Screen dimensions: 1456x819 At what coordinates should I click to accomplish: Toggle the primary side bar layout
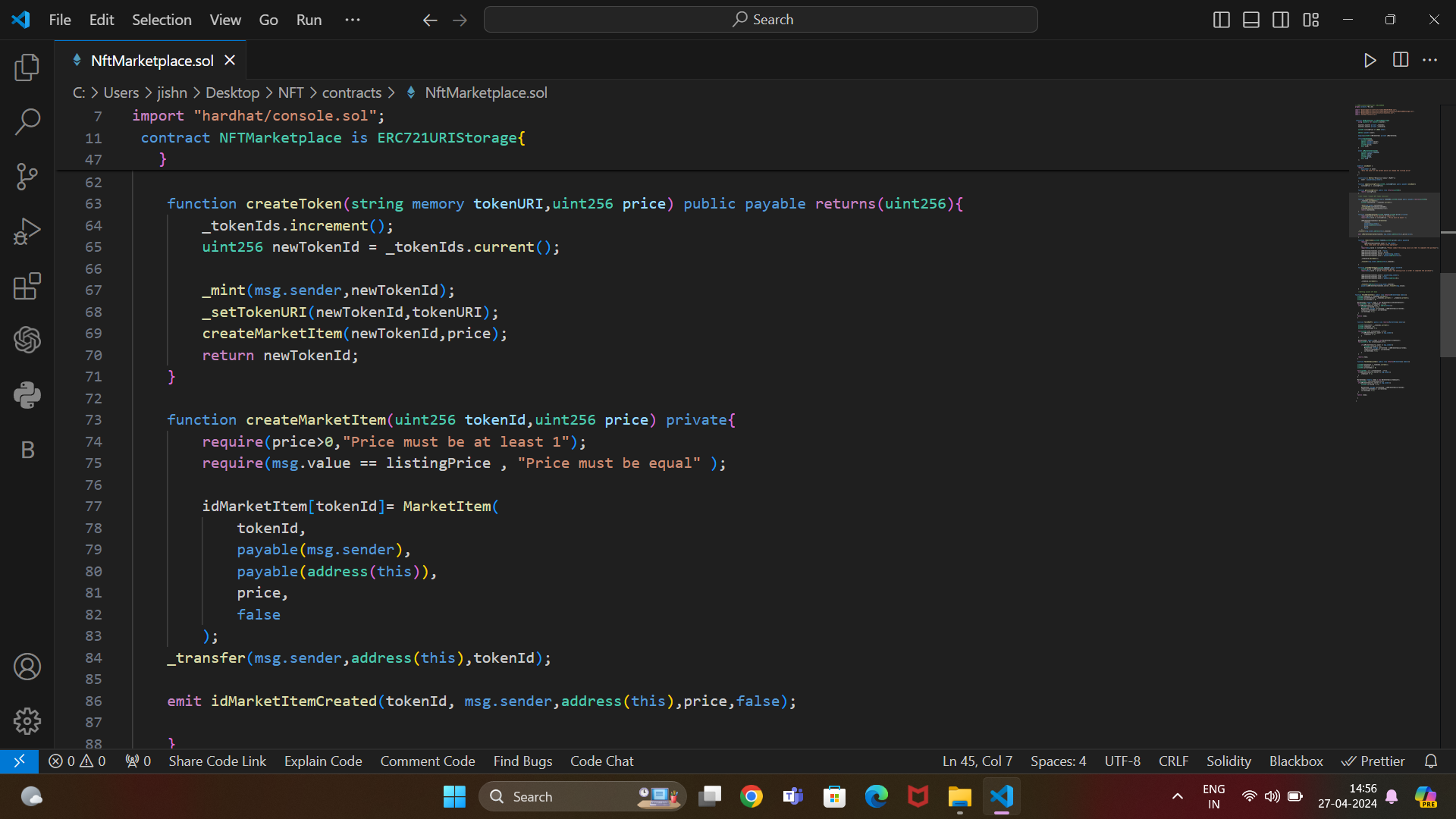pos(1221,20)
